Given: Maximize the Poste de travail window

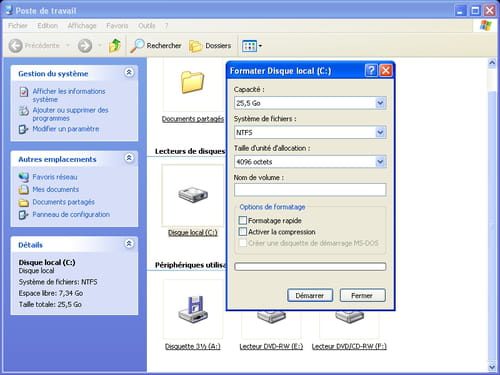Looking at the screenshot, I should (x=475, y=11).
